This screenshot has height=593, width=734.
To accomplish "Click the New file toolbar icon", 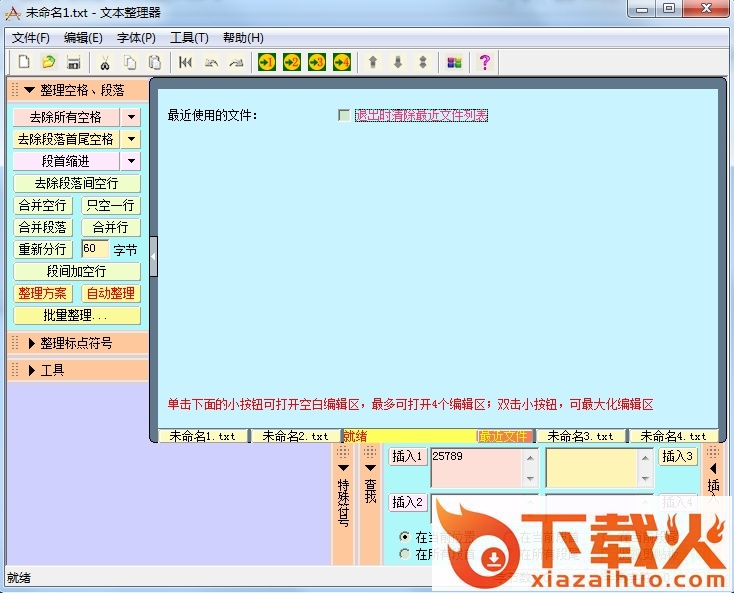I will (x=24, y=62).
